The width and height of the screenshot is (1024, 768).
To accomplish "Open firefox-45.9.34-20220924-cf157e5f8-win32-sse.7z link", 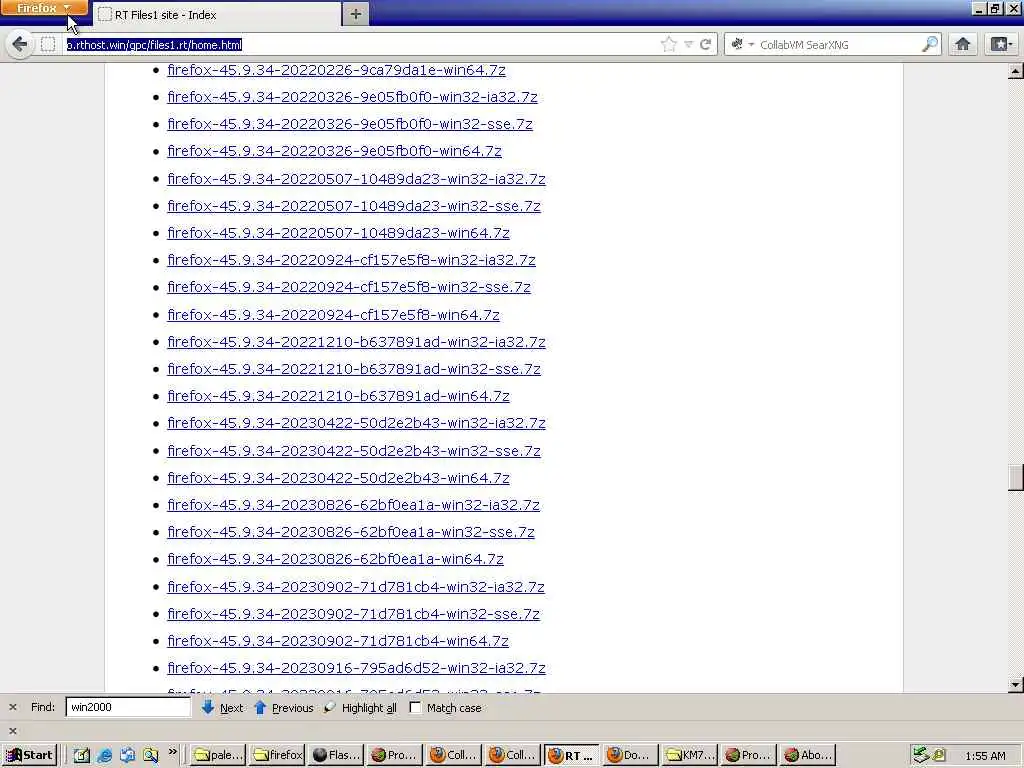I will [x=349, y=287].
